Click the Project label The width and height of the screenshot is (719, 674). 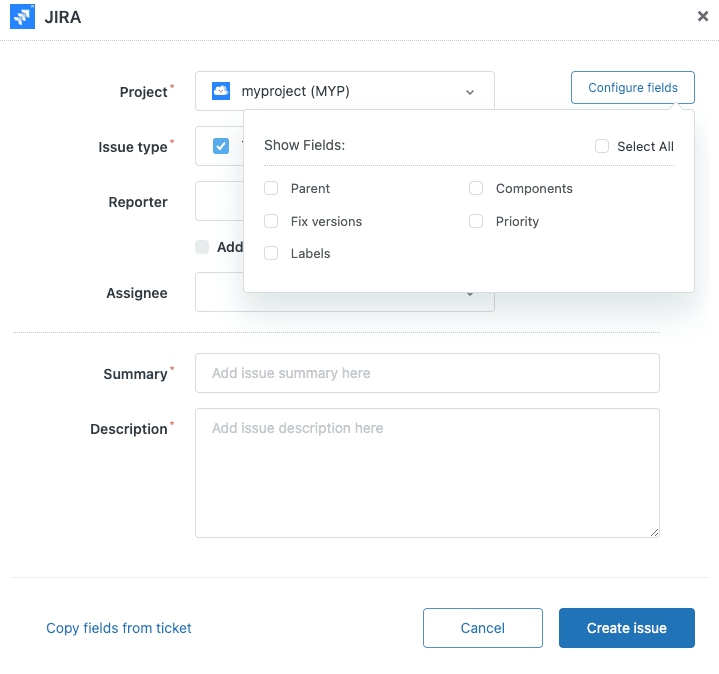[144, 92]
